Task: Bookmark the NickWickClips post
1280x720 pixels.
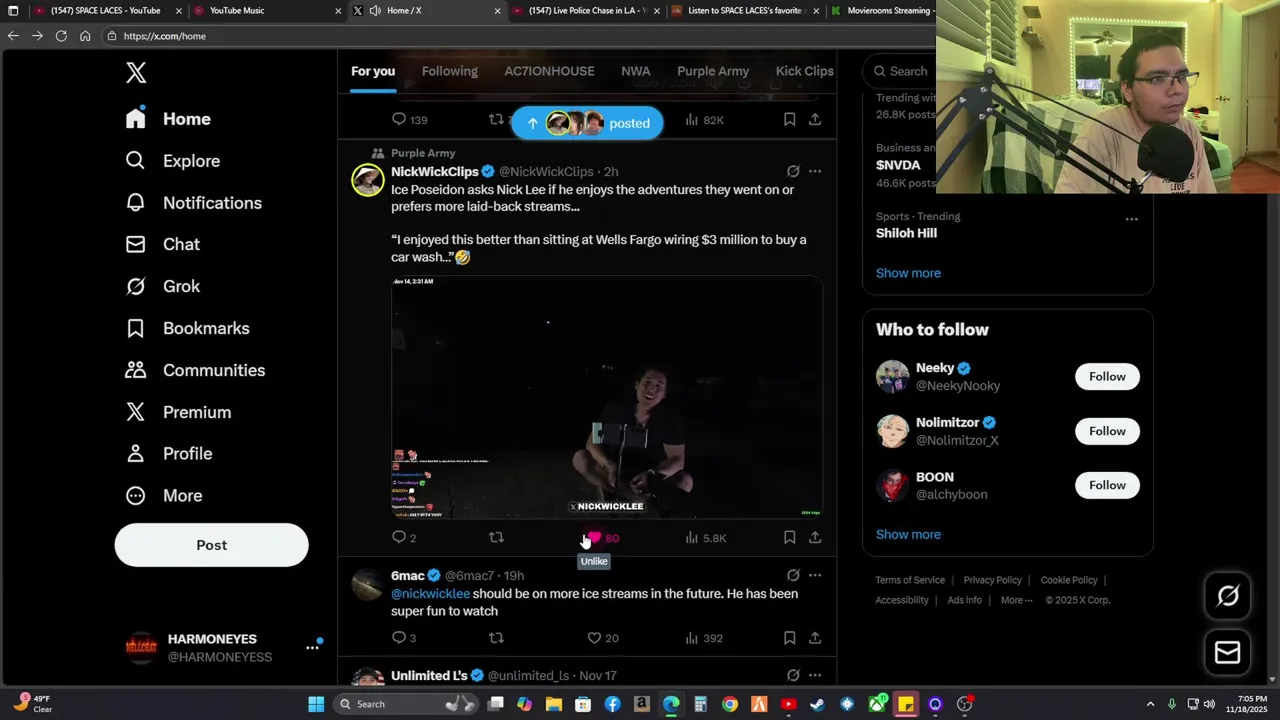Action: pyautogui.click(x=789, y=538)
